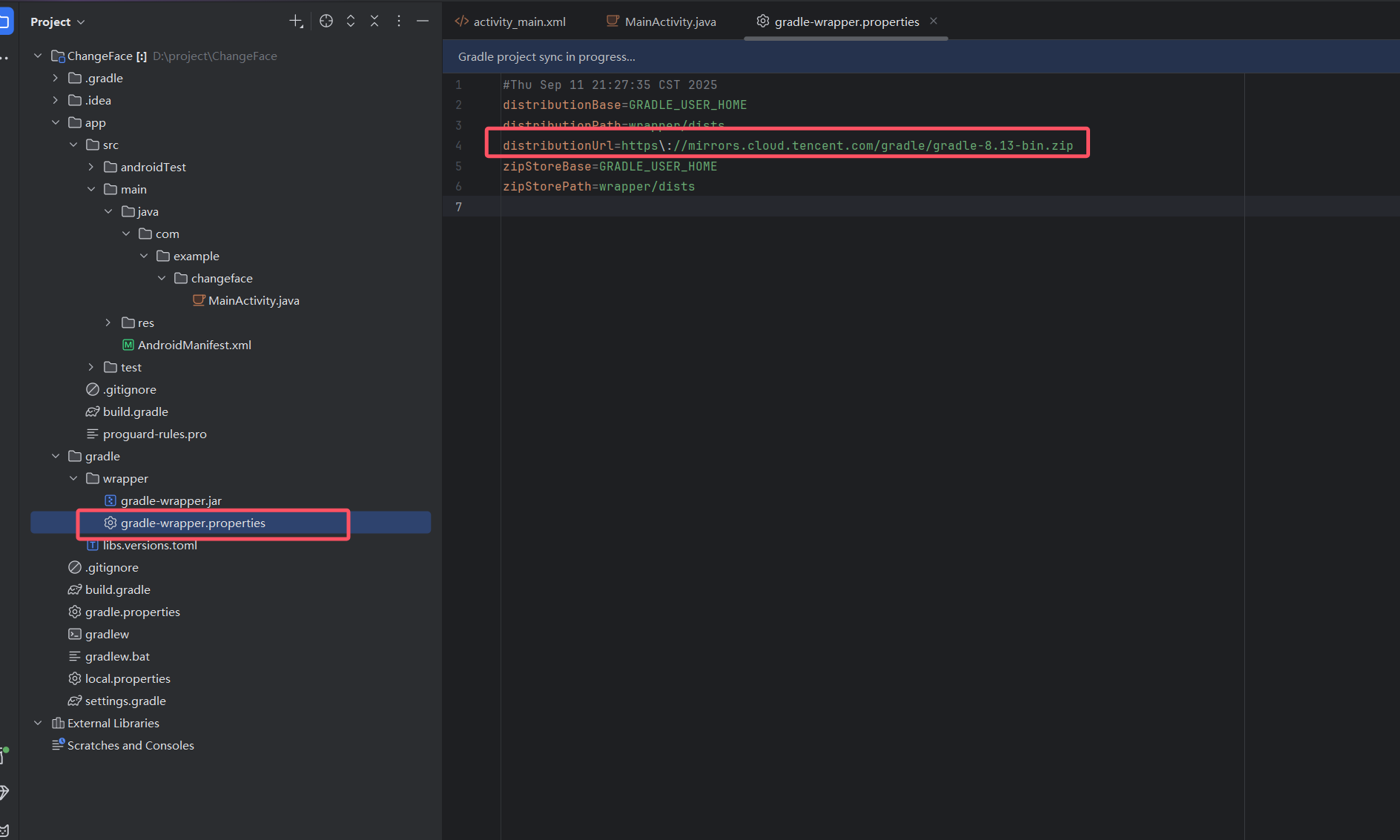Hide the Project tool window
This screenshot has width=1400, height=840.
click(423, 22)
